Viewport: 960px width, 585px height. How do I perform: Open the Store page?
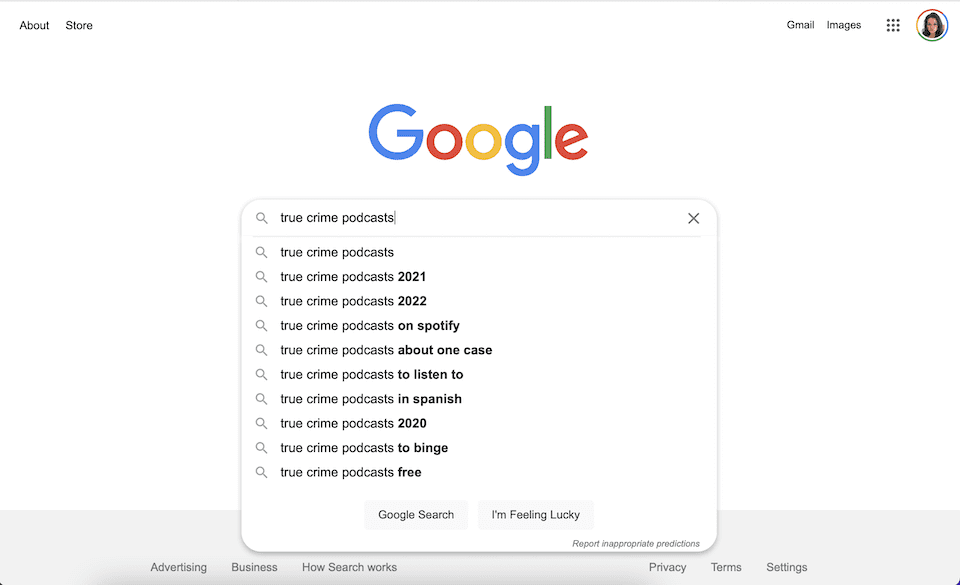coord(79,25)
